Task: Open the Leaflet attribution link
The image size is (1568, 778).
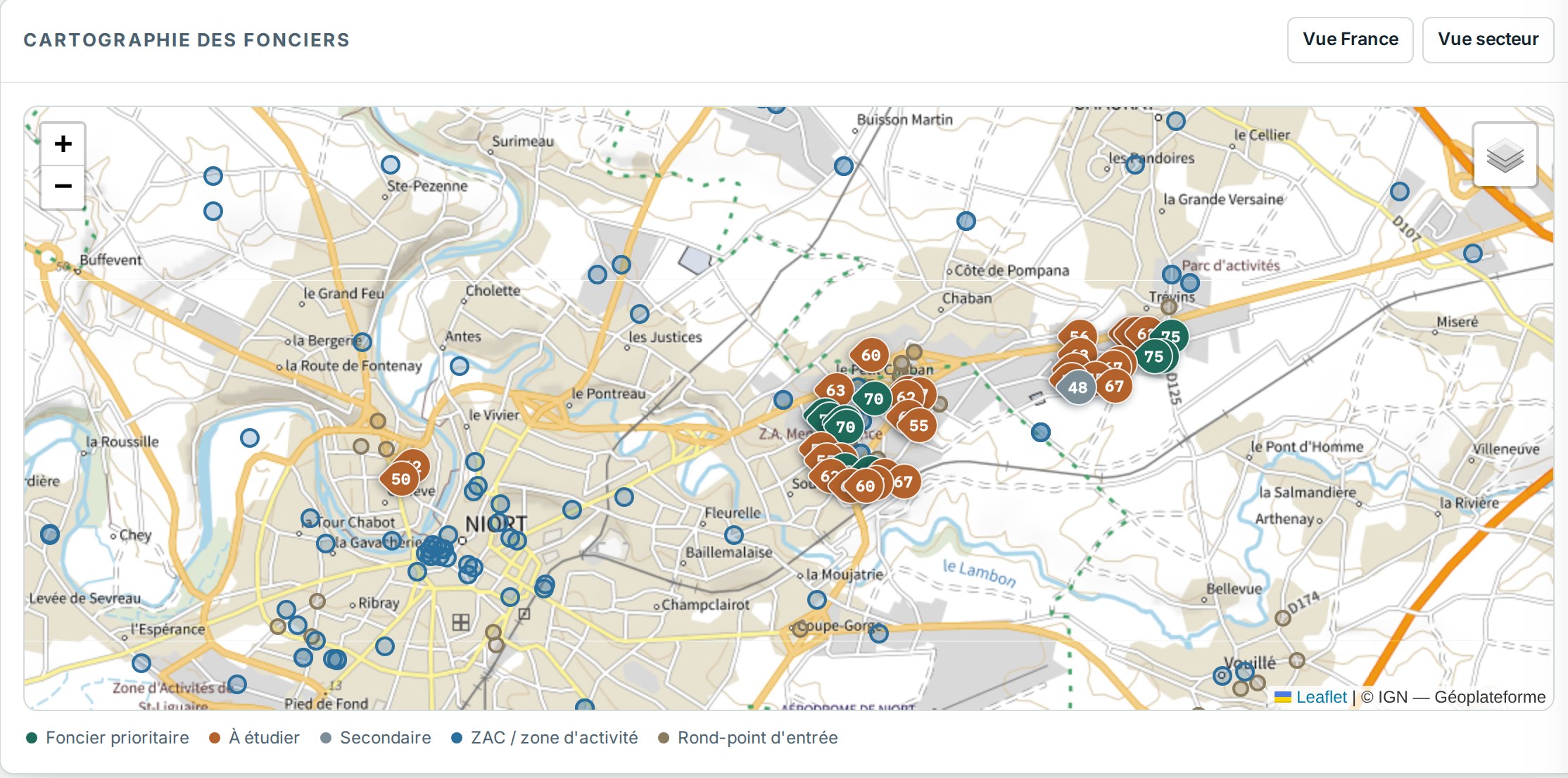Action: tap(1320, 697)
